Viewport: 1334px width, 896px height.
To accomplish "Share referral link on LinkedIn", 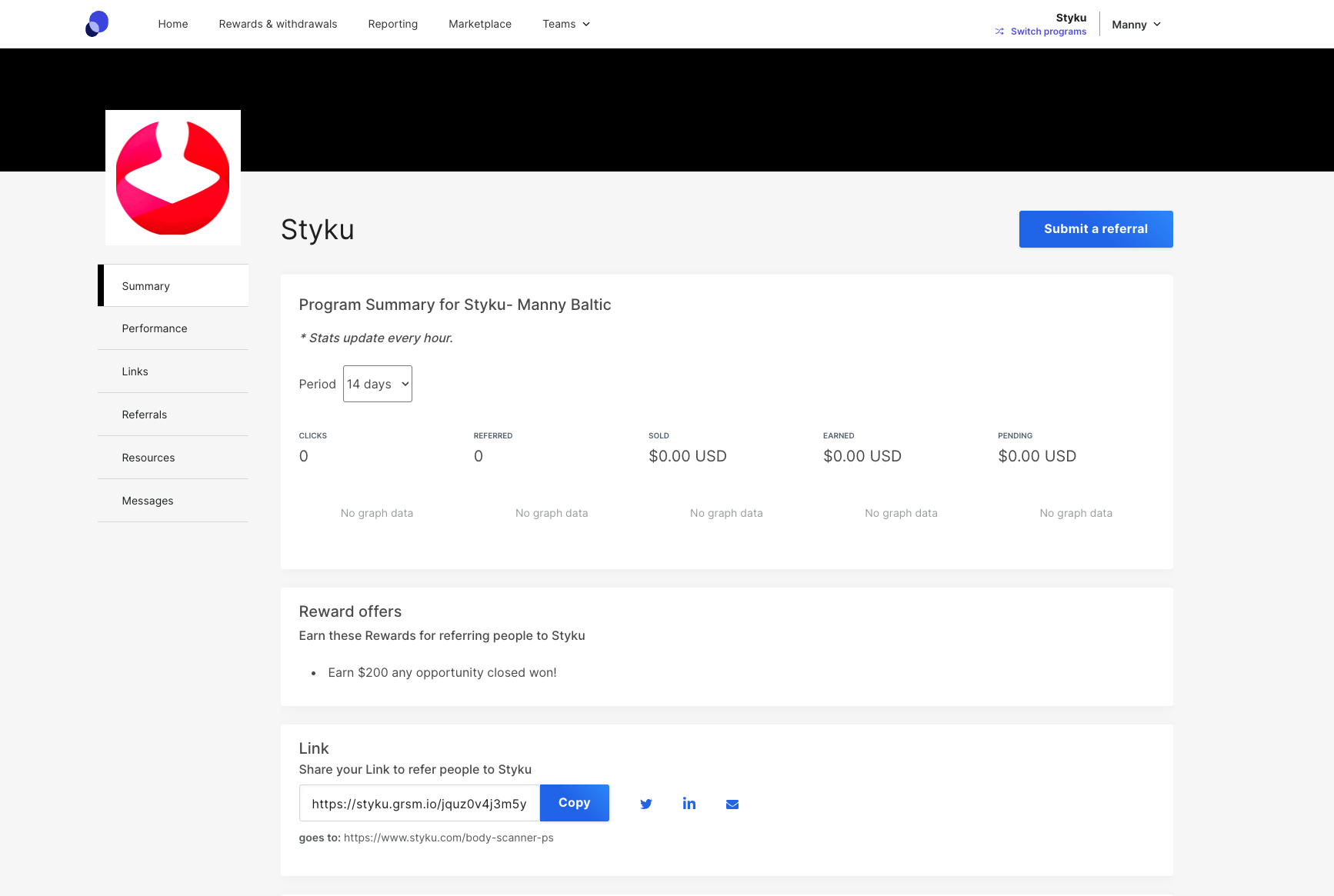I will click(689, 804).
